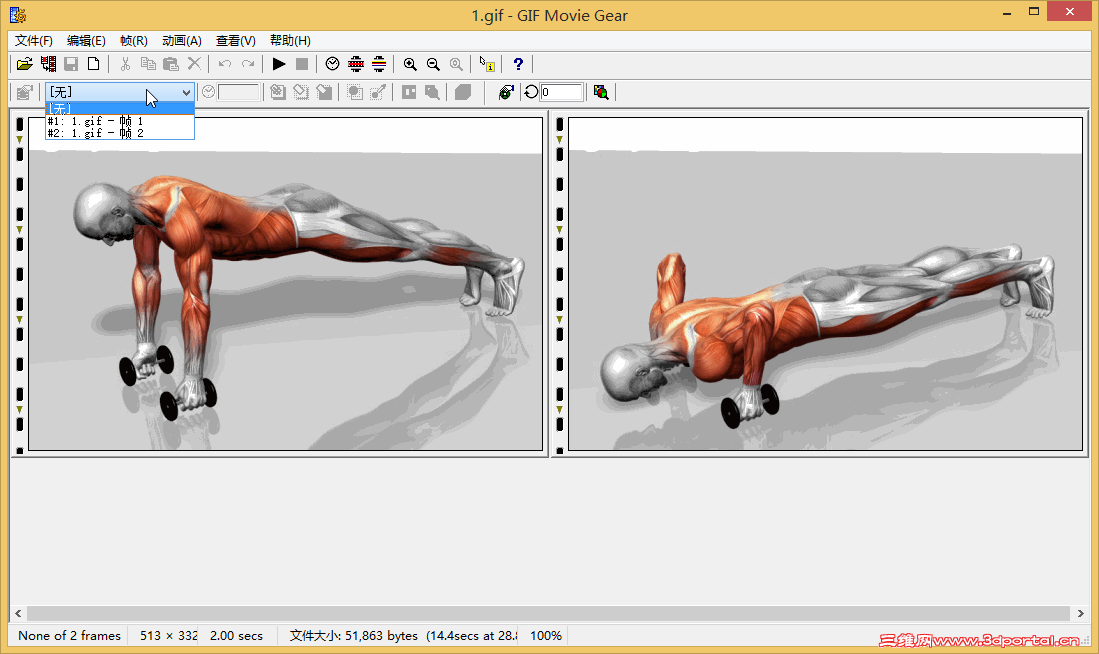Click the '513 × 332' dimensions in status bar

tap(168, 636)
